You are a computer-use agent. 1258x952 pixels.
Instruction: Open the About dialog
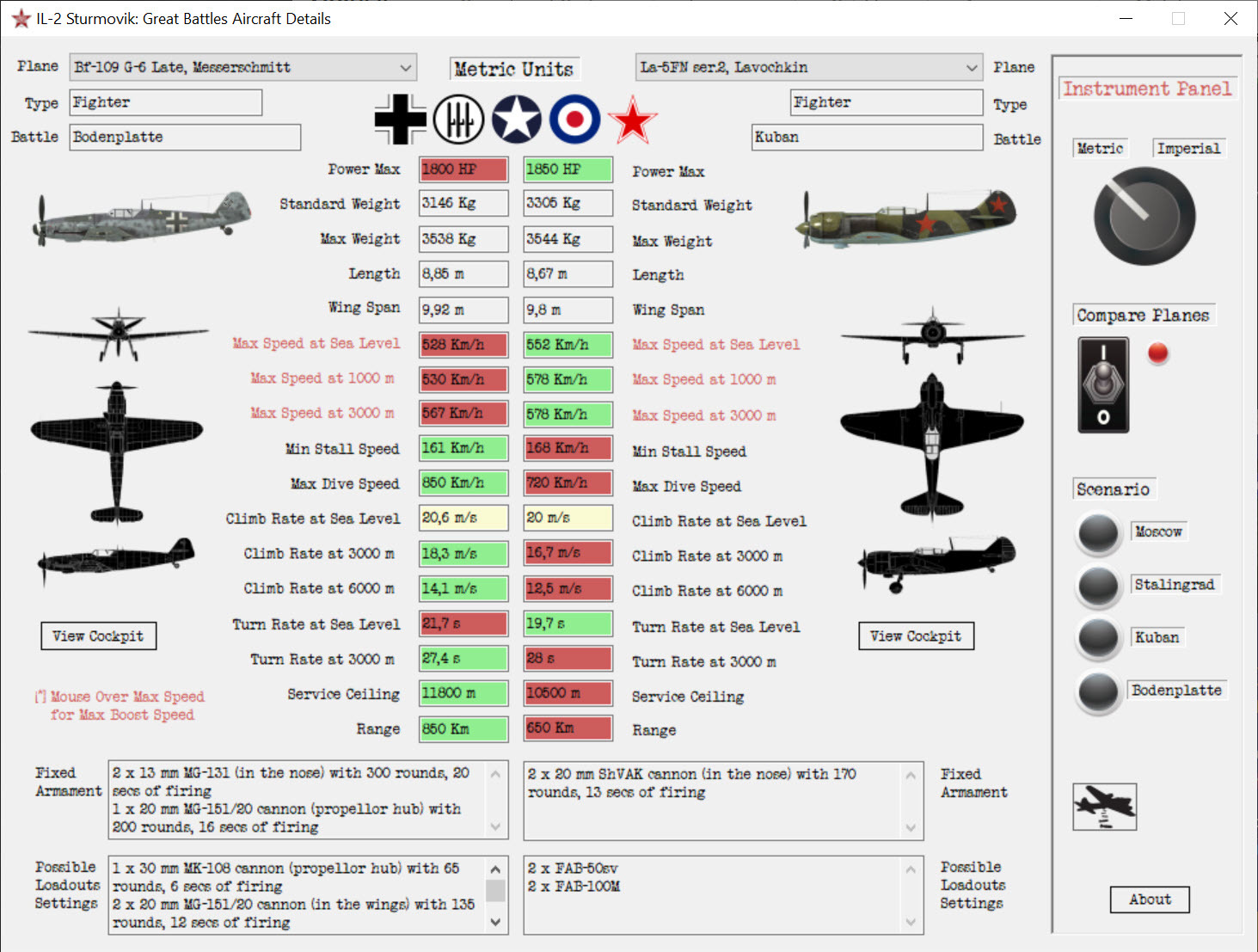(x=1150, y=900)
